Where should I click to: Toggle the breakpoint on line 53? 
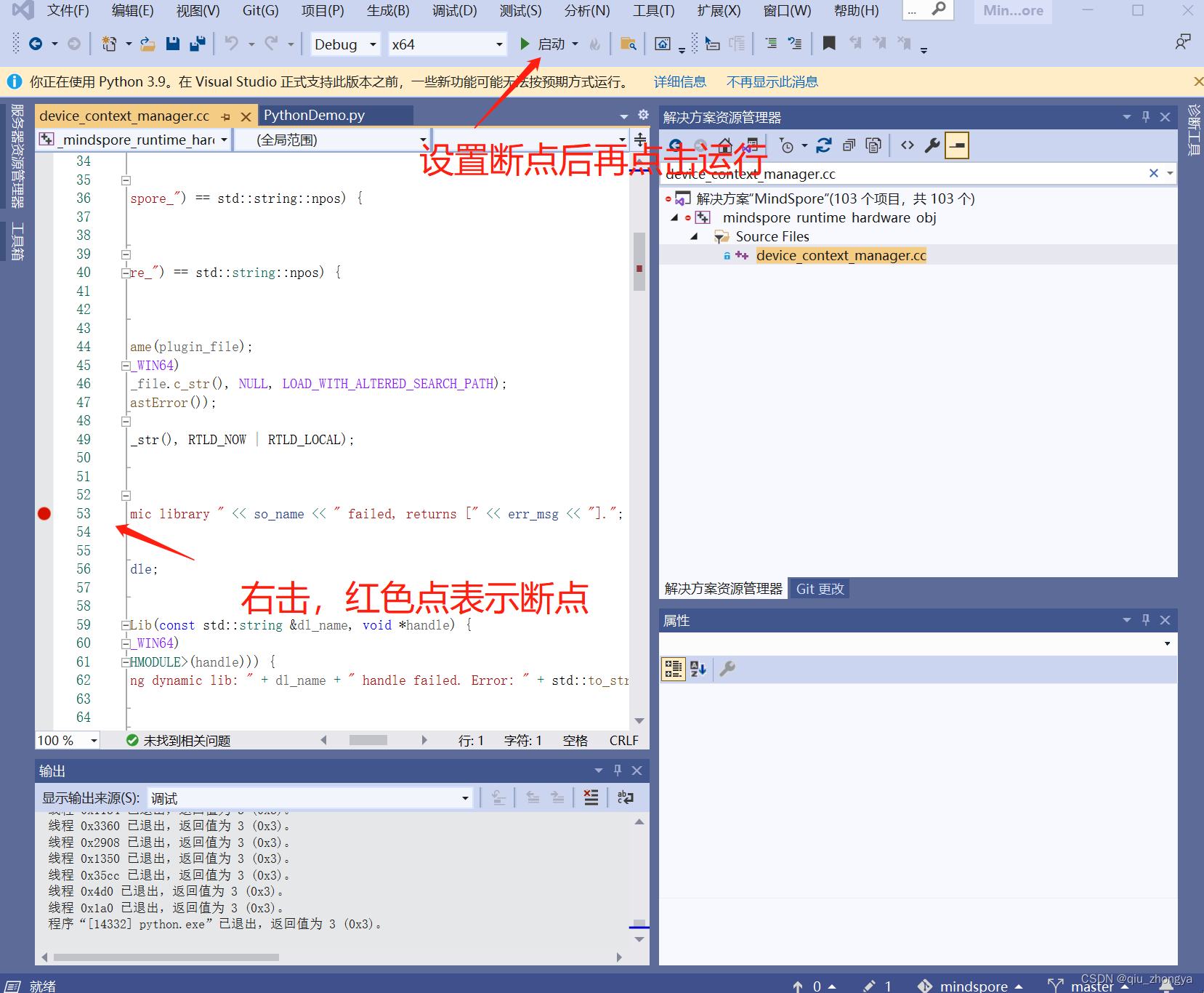44,514
